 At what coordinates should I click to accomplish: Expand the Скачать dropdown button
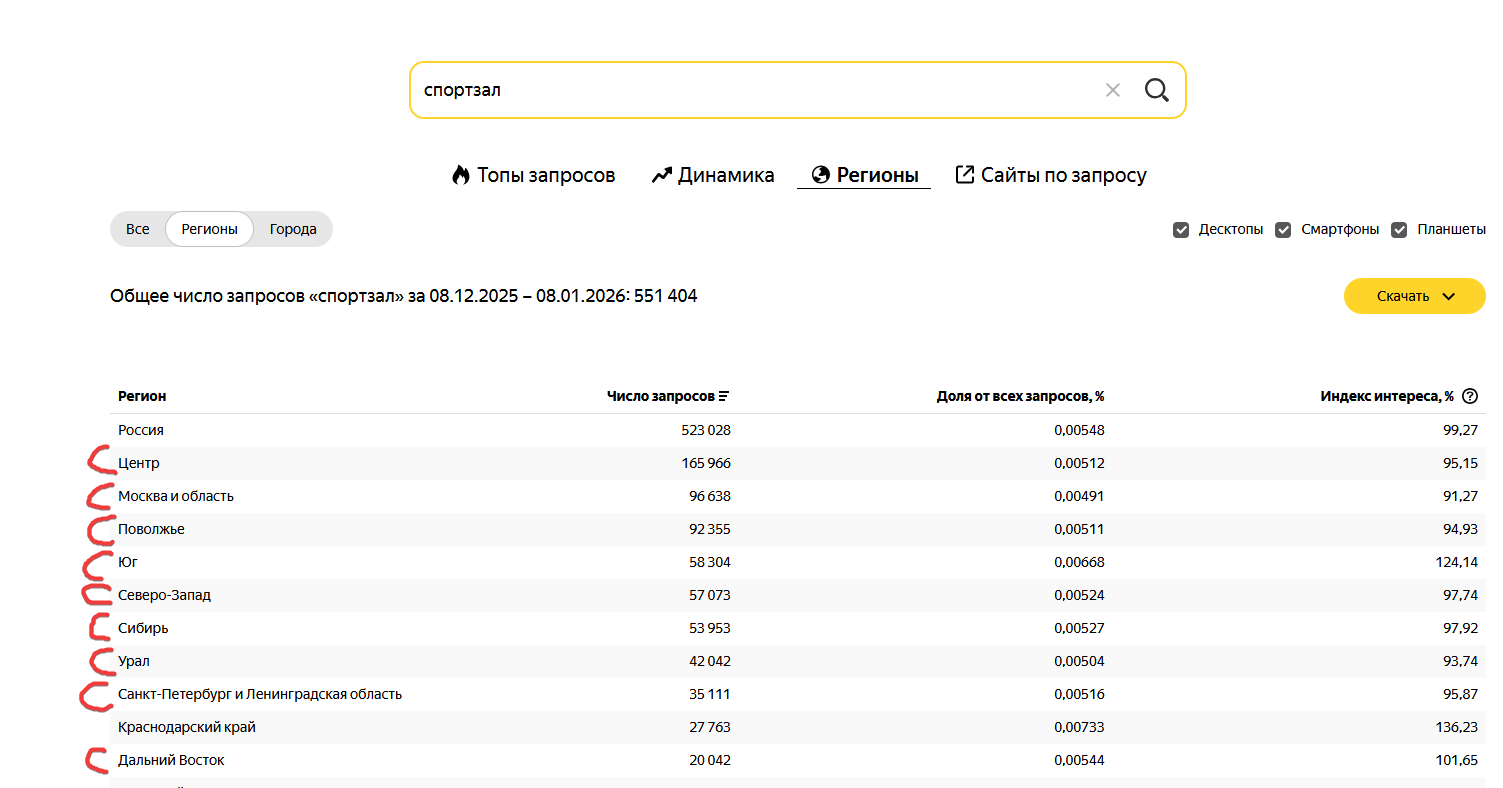coord(1414,296)
